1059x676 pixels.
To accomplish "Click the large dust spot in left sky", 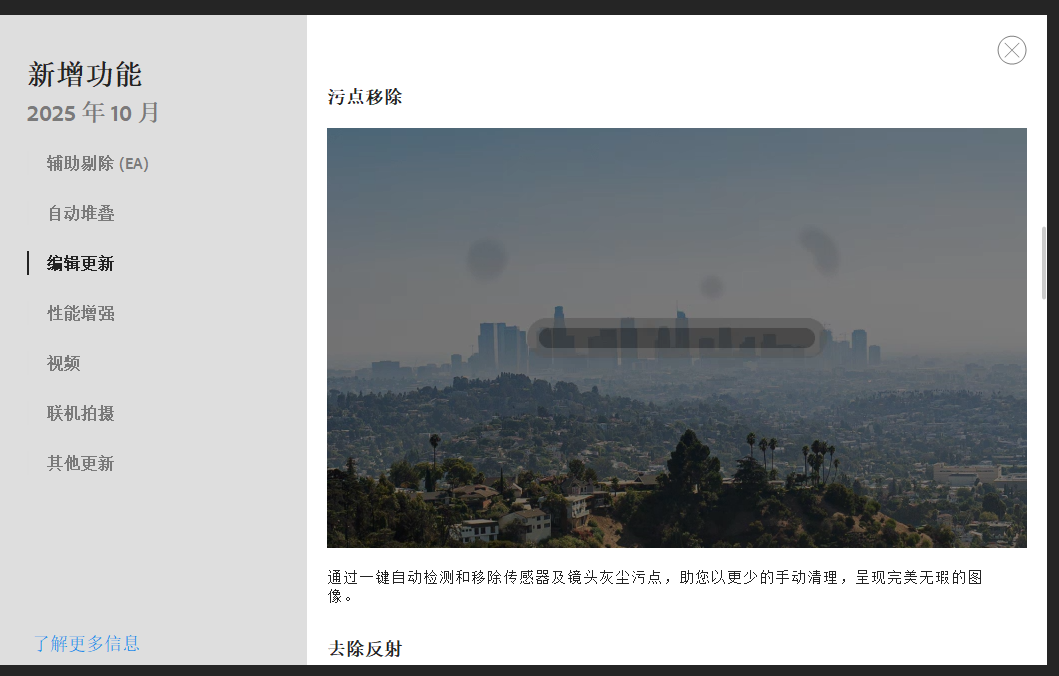I will coord(487,259).
